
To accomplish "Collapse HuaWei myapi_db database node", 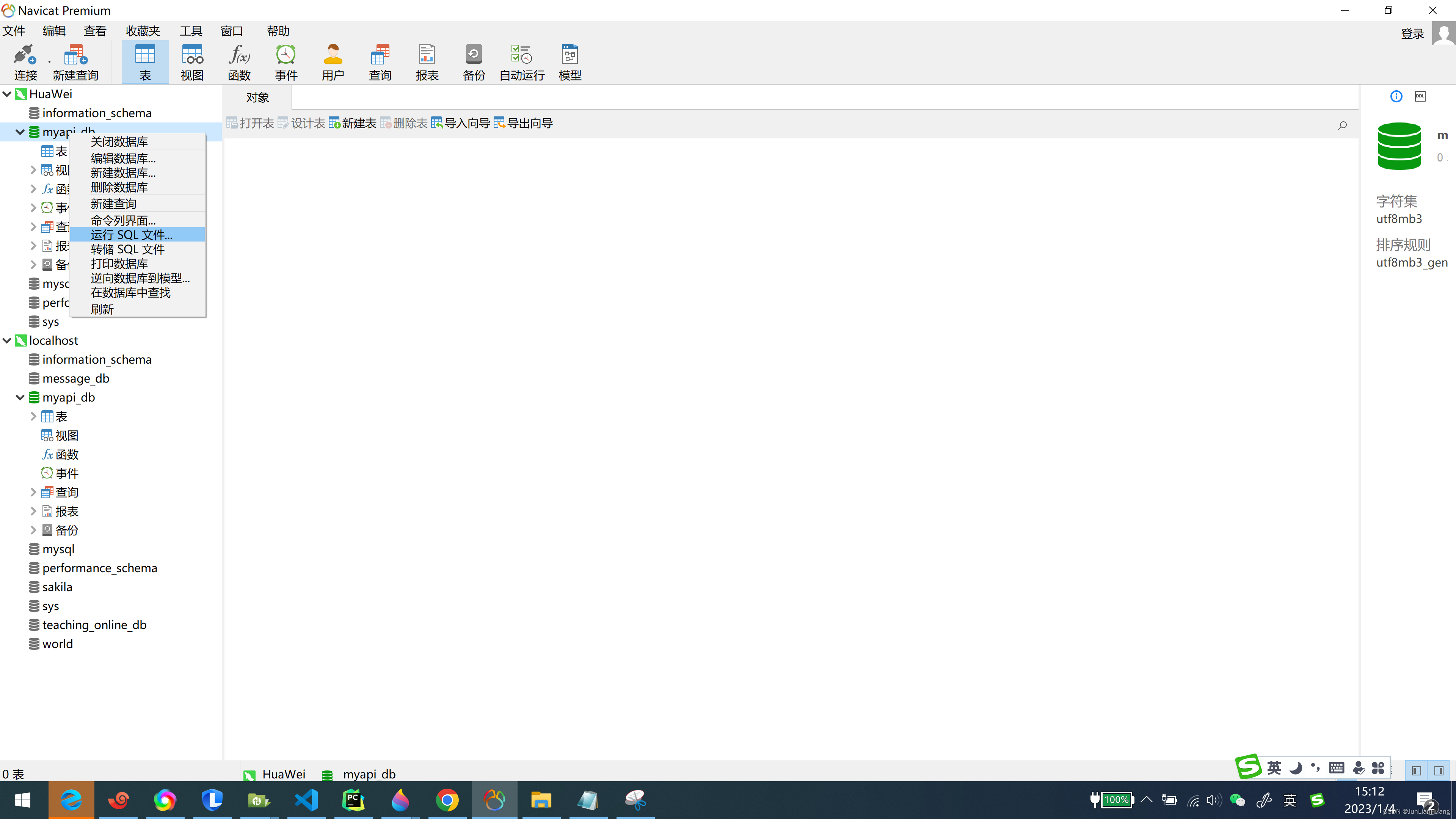I will (x=20, y=132).
